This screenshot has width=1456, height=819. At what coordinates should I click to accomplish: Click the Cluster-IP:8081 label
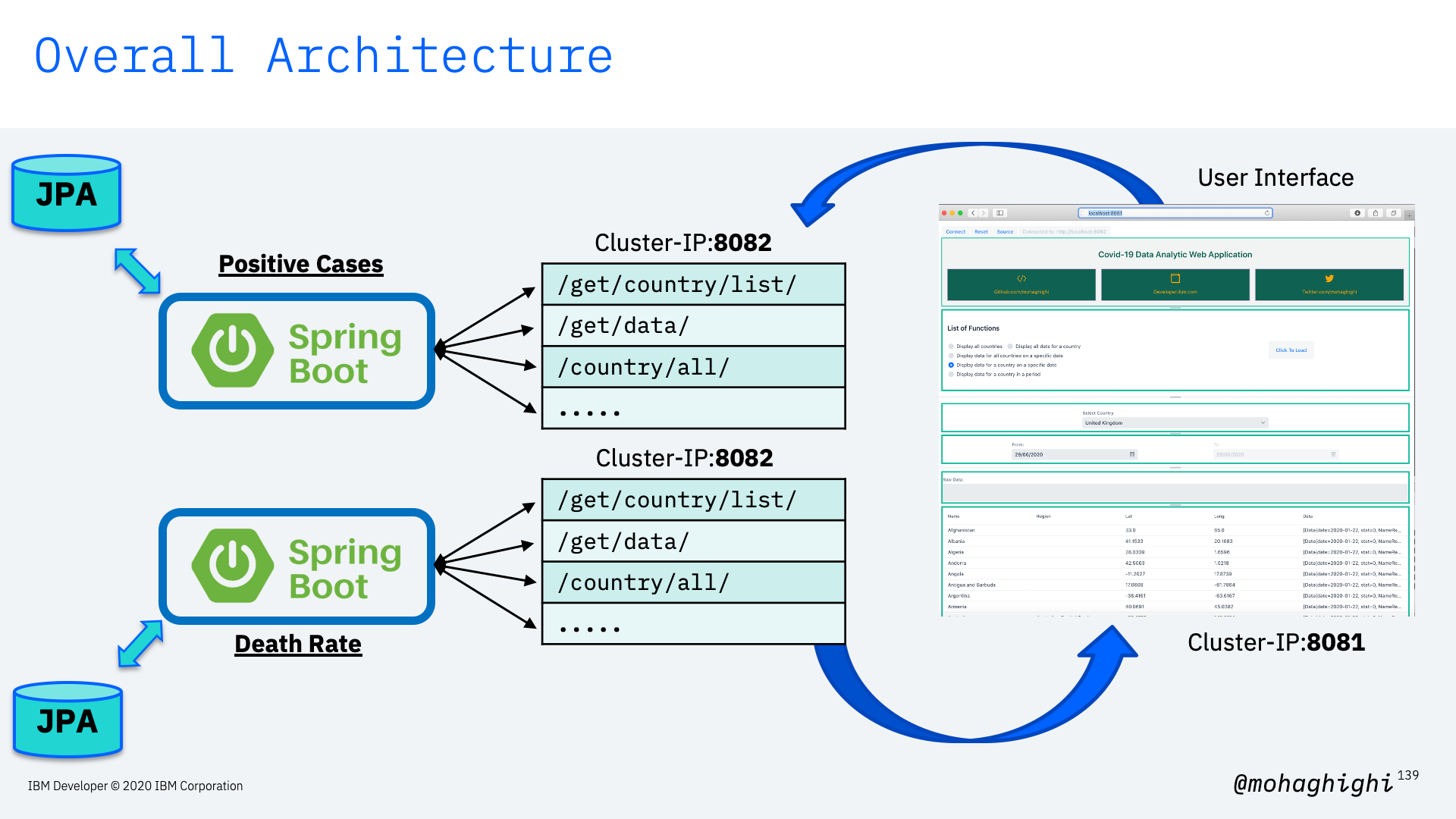coord(1276,642)
